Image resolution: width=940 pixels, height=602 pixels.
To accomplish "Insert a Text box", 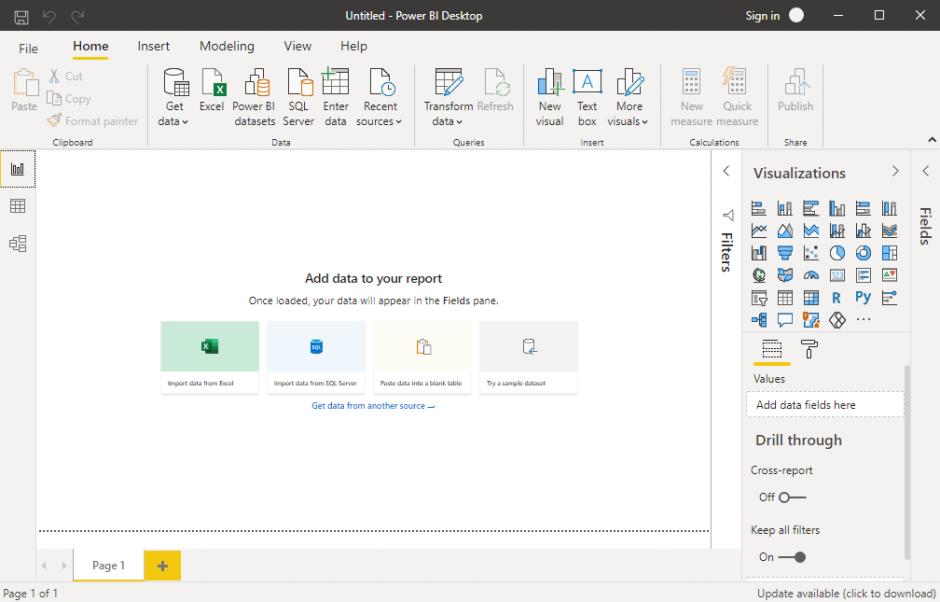I will 587,97.
